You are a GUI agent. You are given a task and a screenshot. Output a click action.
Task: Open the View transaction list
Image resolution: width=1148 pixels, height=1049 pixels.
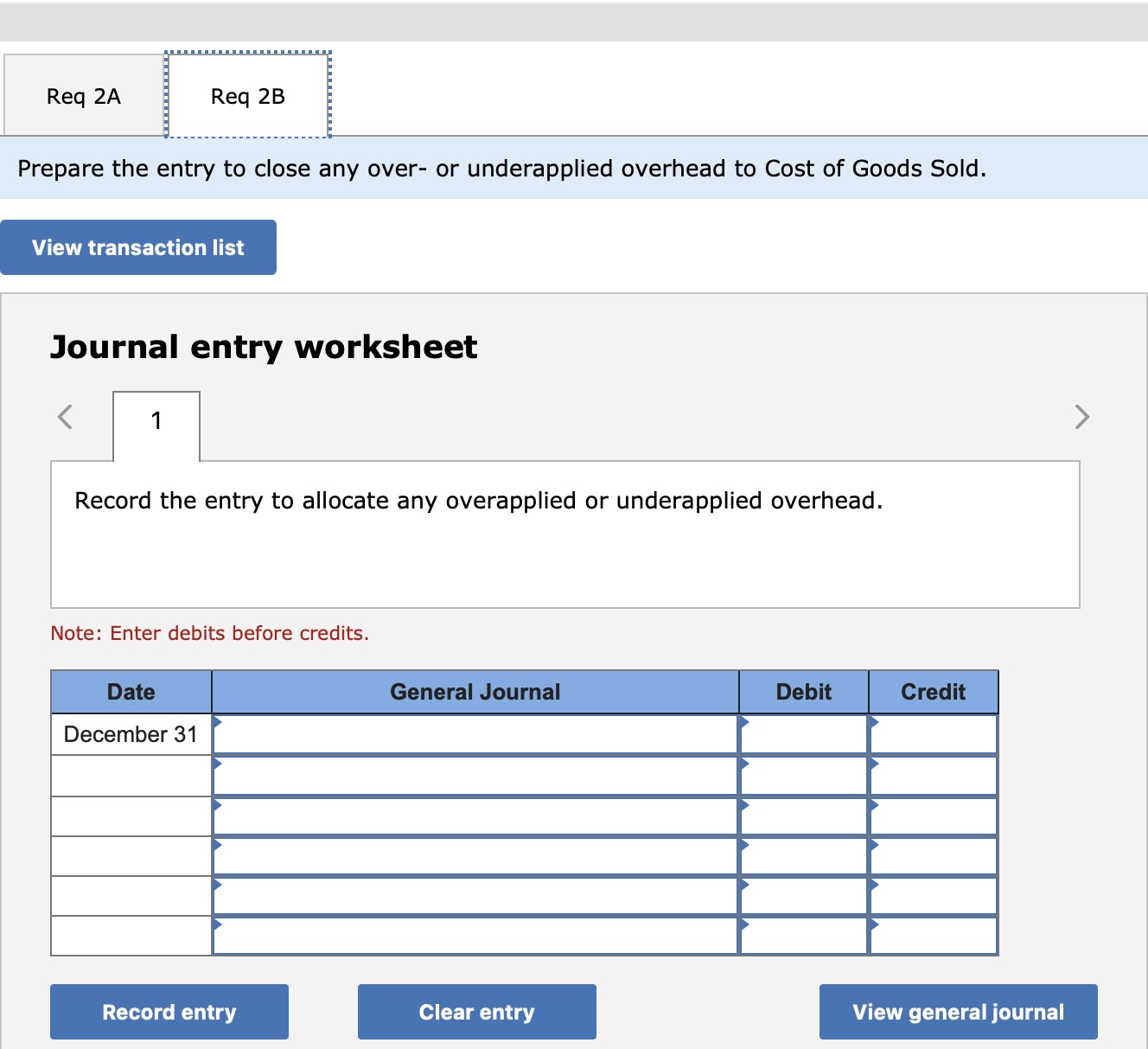(138, 247)
